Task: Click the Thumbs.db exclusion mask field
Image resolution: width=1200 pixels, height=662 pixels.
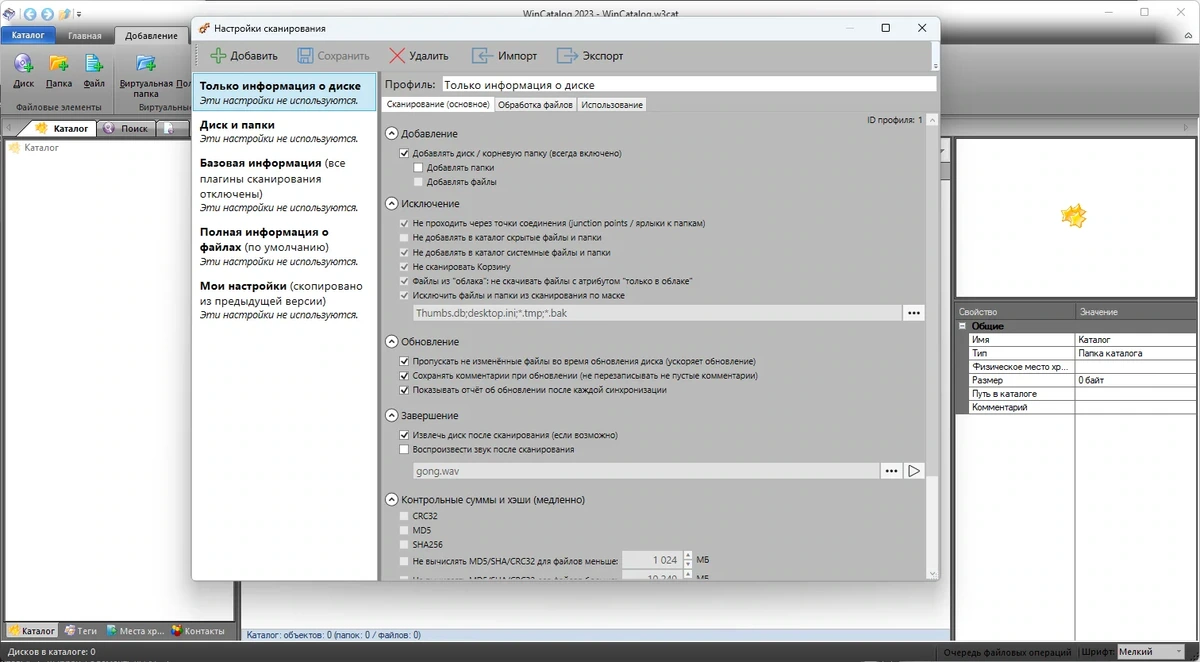Action: pos(657,313)
